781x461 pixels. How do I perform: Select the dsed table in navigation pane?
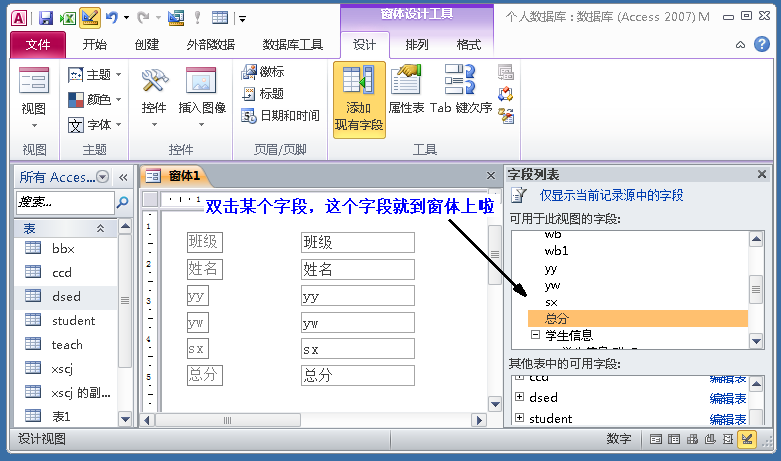coord(66,296)
